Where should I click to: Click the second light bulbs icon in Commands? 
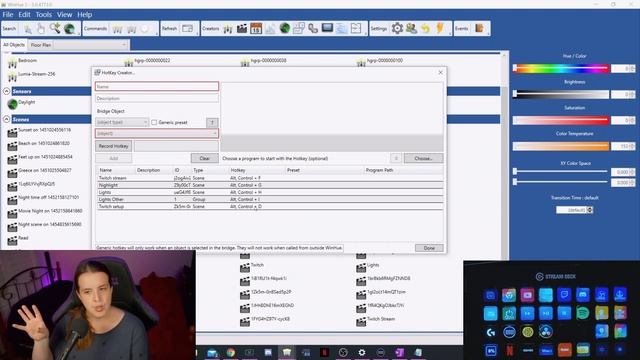131,29
